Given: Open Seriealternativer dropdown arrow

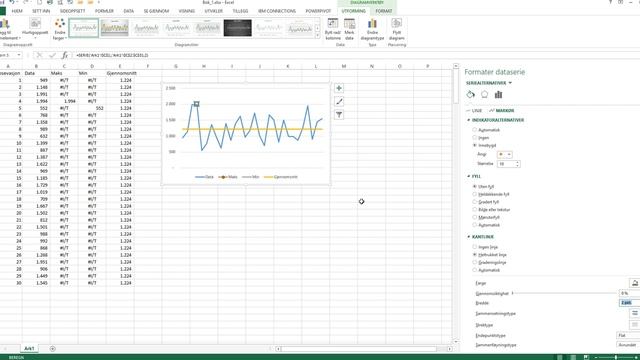Looking at the screenshot, I should [510, 83].
